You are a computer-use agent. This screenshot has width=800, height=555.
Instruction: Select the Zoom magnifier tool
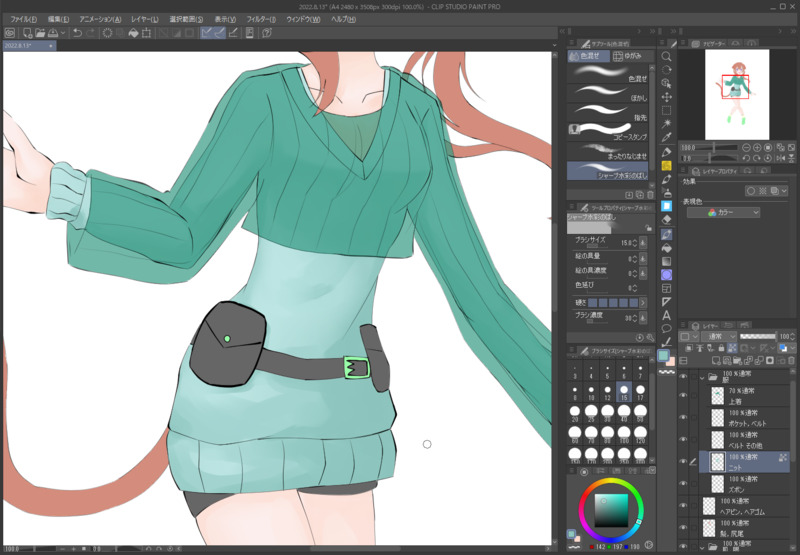pyautogui.click(x=667, y=56)
